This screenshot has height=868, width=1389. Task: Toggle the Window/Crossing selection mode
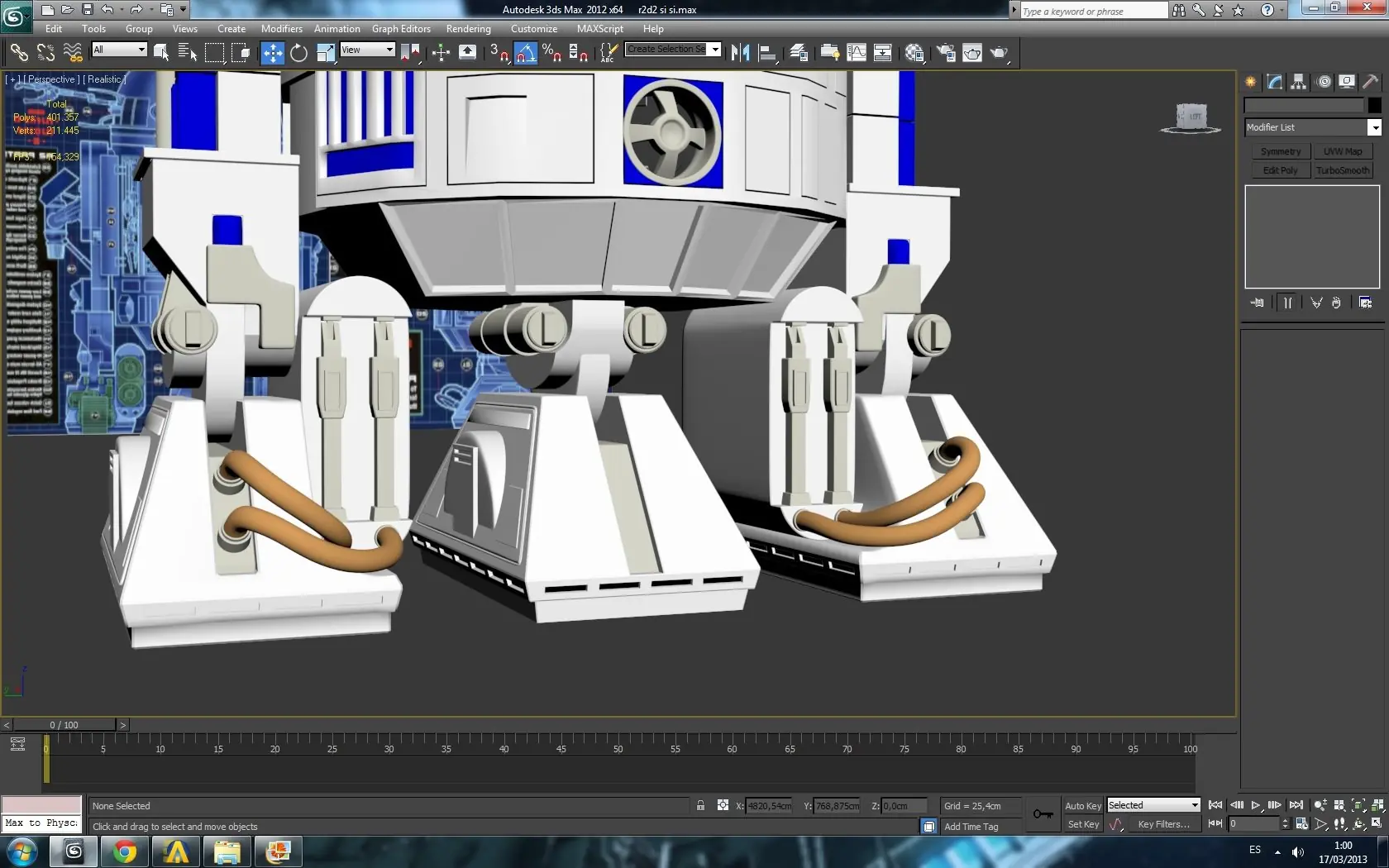(x=241, y=53)
